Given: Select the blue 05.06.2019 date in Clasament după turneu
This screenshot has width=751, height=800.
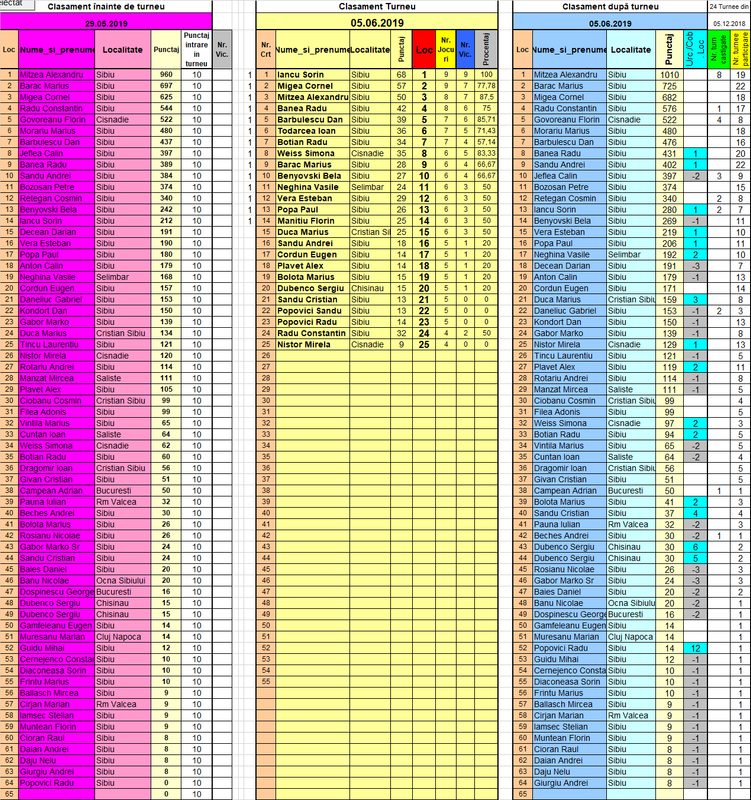Looking at the screenshot, I should [610, 23].
